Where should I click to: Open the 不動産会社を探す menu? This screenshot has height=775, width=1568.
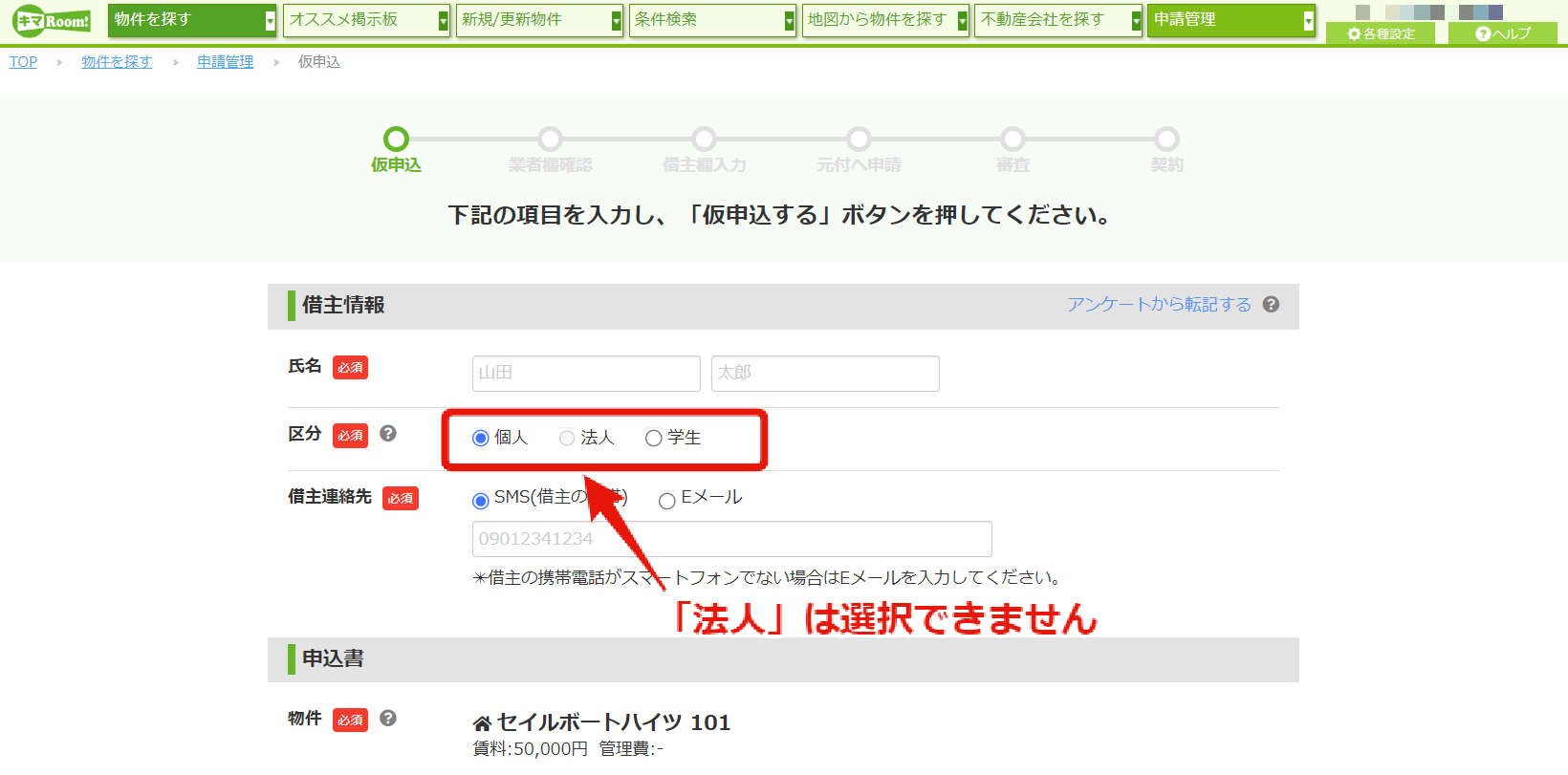(1058, 20)
